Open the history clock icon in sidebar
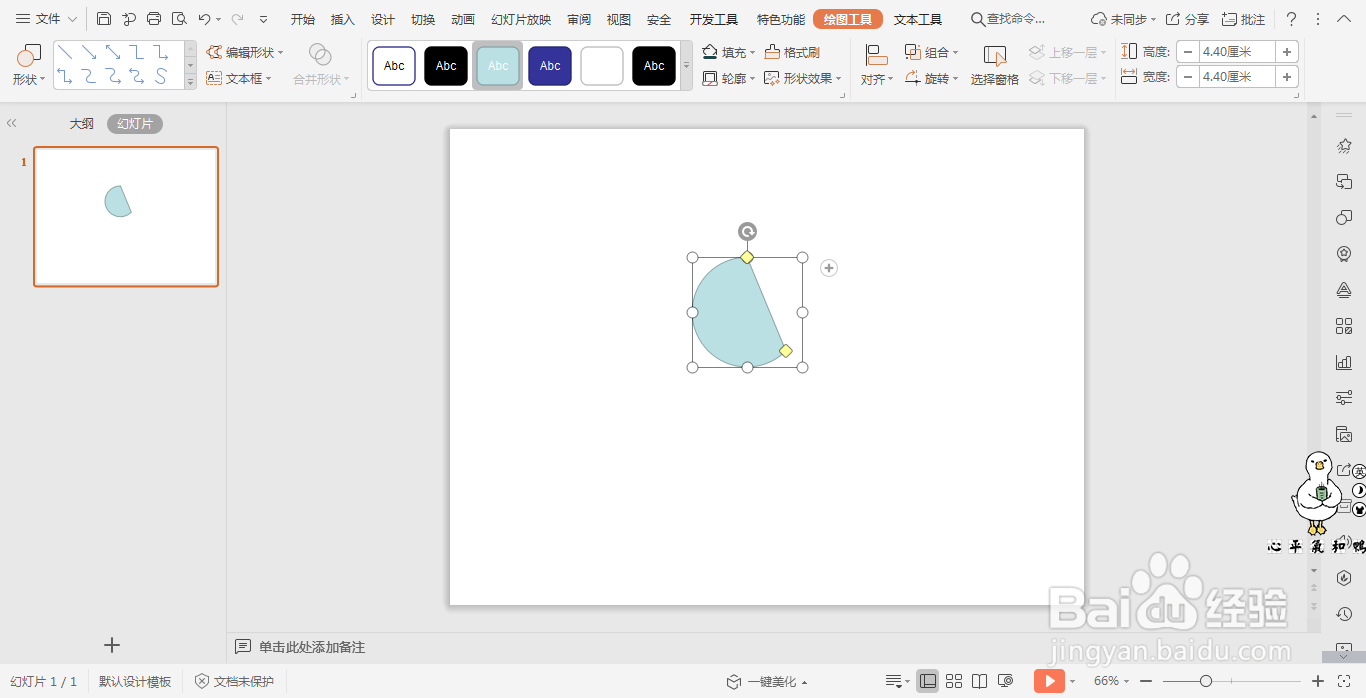 [1344, 614]
